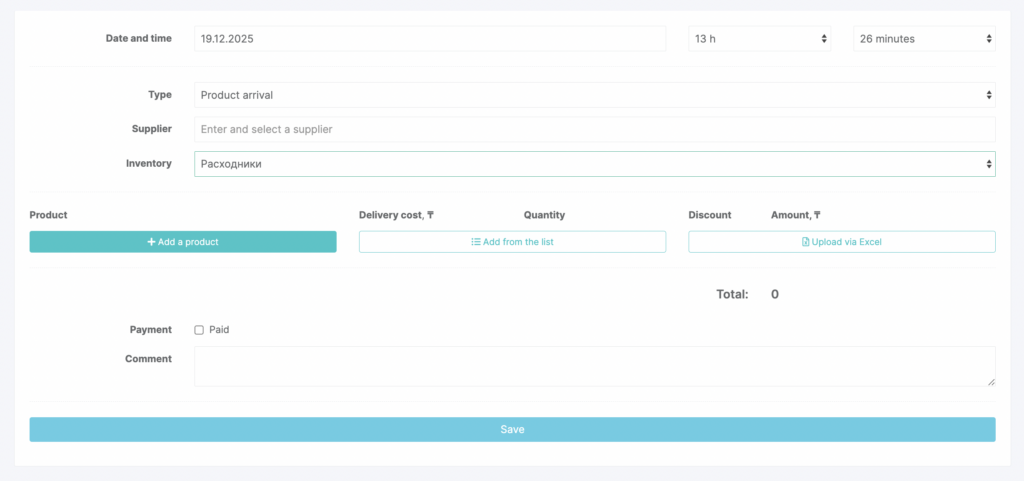This screenshot has width=1024, height=481.
Task: Click the plus icon on Add a product
Action: [x=151, y=242]
